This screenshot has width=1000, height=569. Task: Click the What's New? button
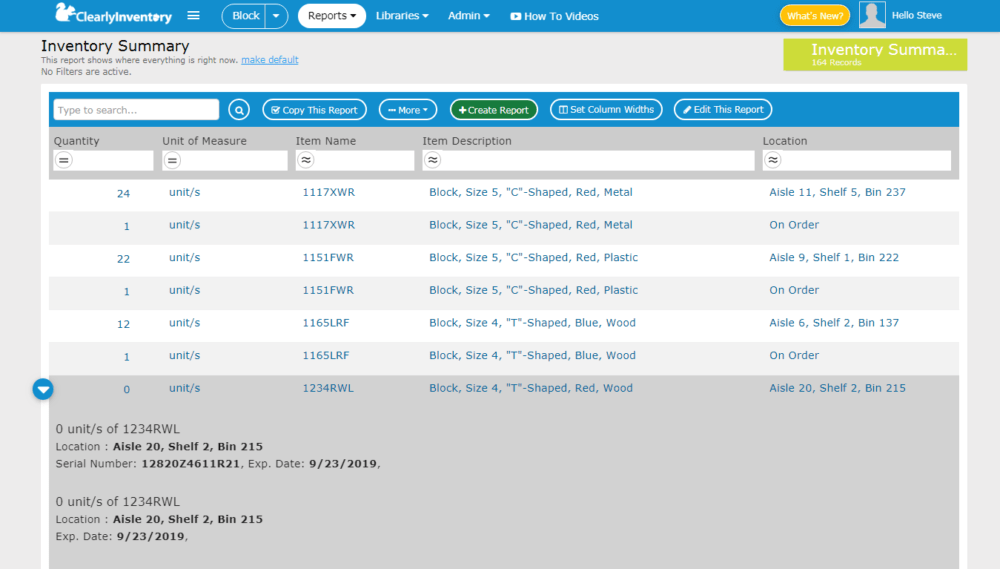pos(814,16)
